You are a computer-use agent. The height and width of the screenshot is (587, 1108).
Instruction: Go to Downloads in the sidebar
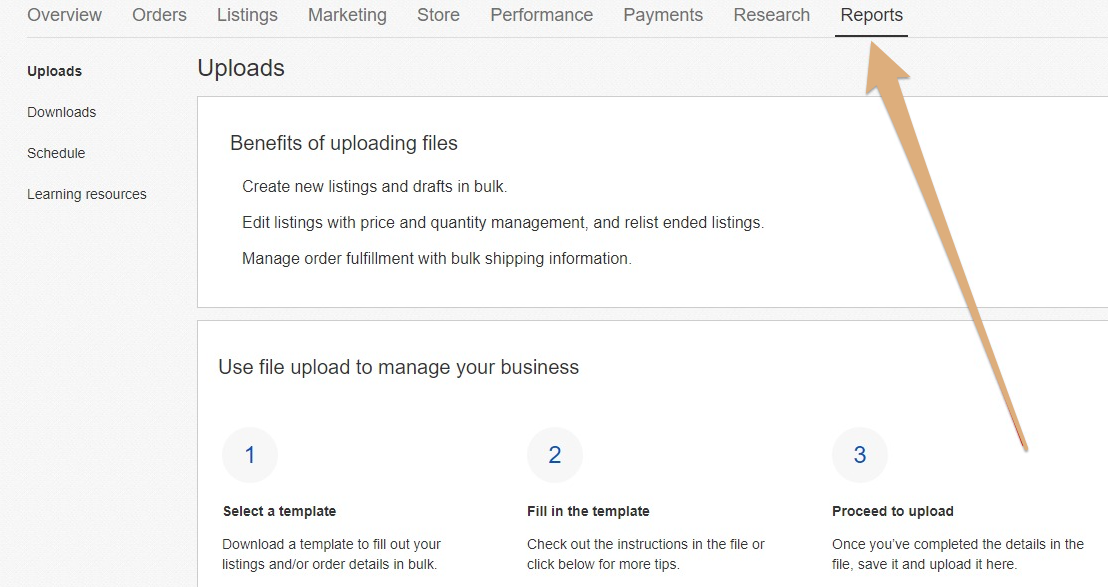click(61, 112)
